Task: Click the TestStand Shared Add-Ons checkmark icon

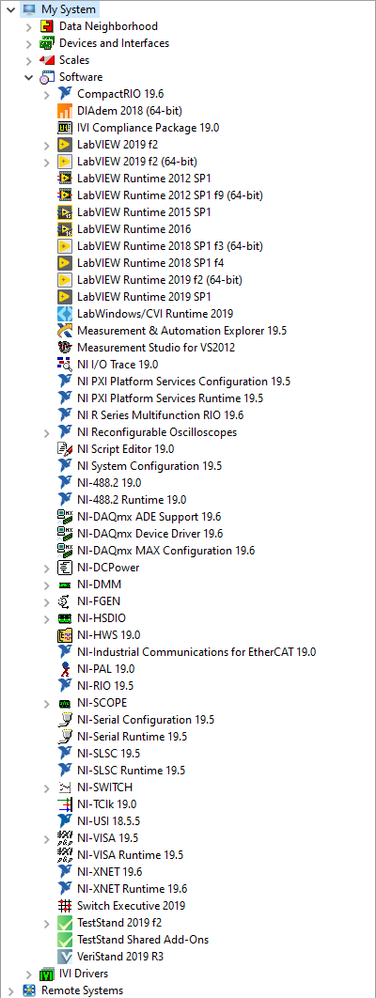Action: [65, 939]
